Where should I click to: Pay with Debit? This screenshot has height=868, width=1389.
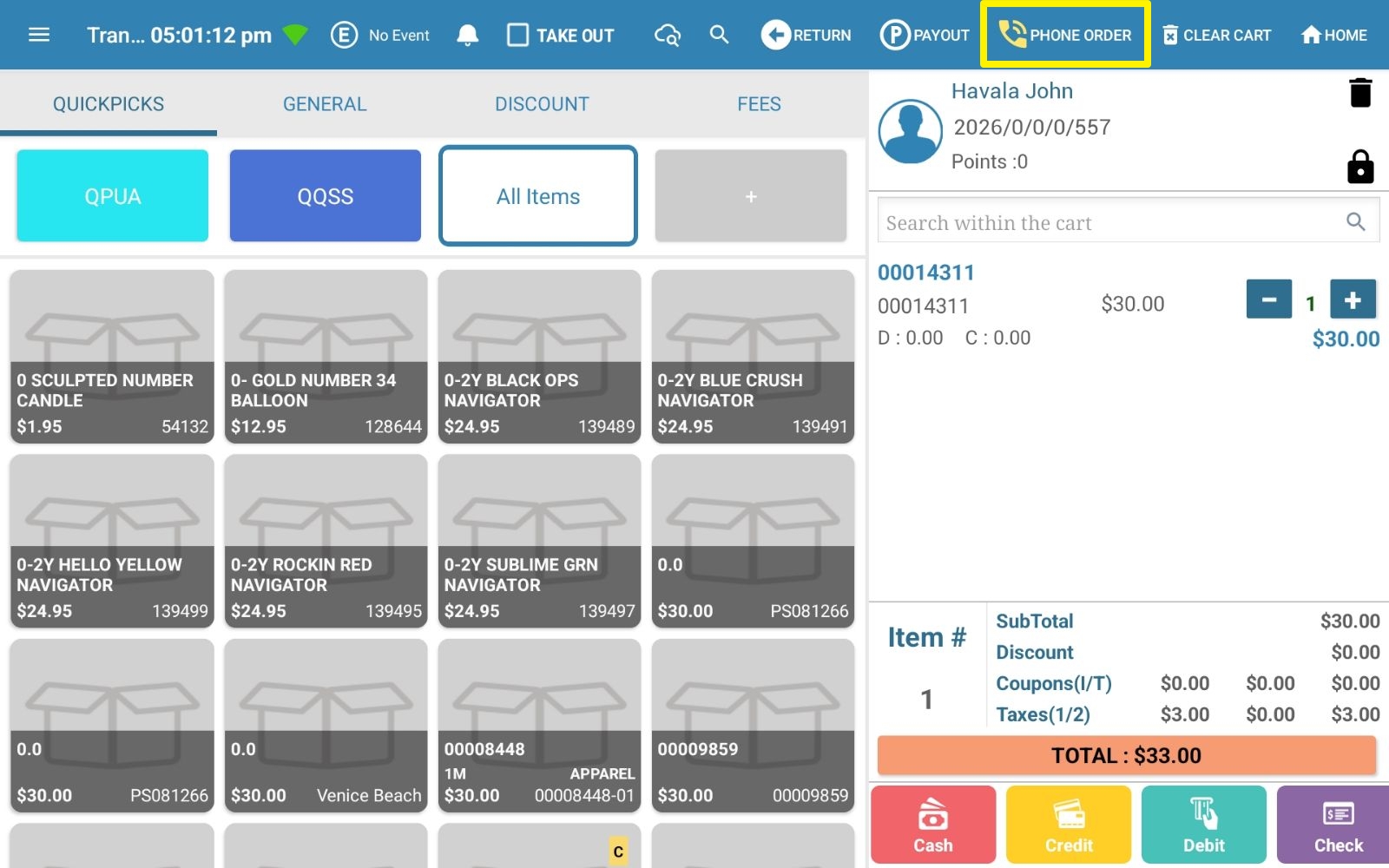(x=1204, y=825)
